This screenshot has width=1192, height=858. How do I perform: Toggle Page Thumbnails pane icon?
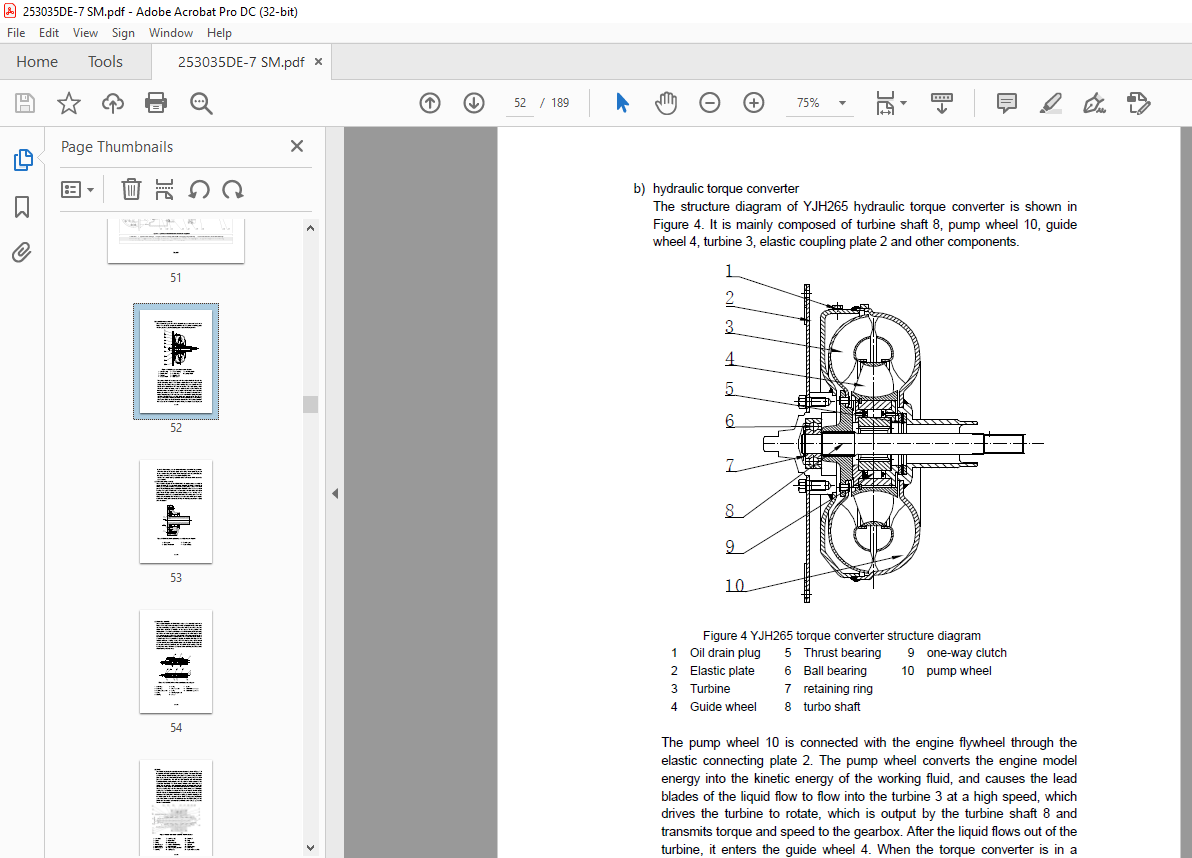(23, 160)
